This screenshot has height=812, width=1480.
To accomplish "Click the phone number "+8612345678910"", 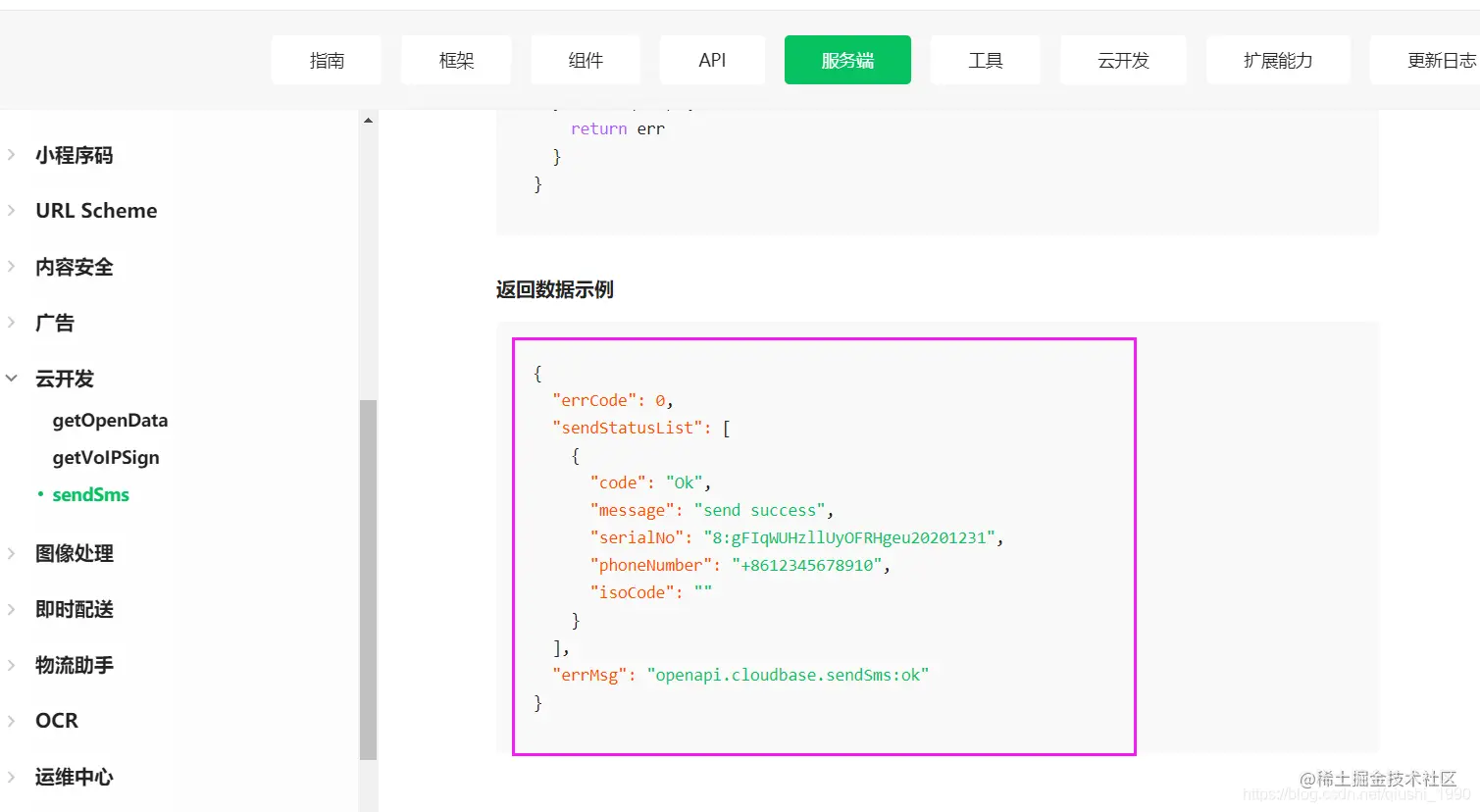I will pos(807,565).
